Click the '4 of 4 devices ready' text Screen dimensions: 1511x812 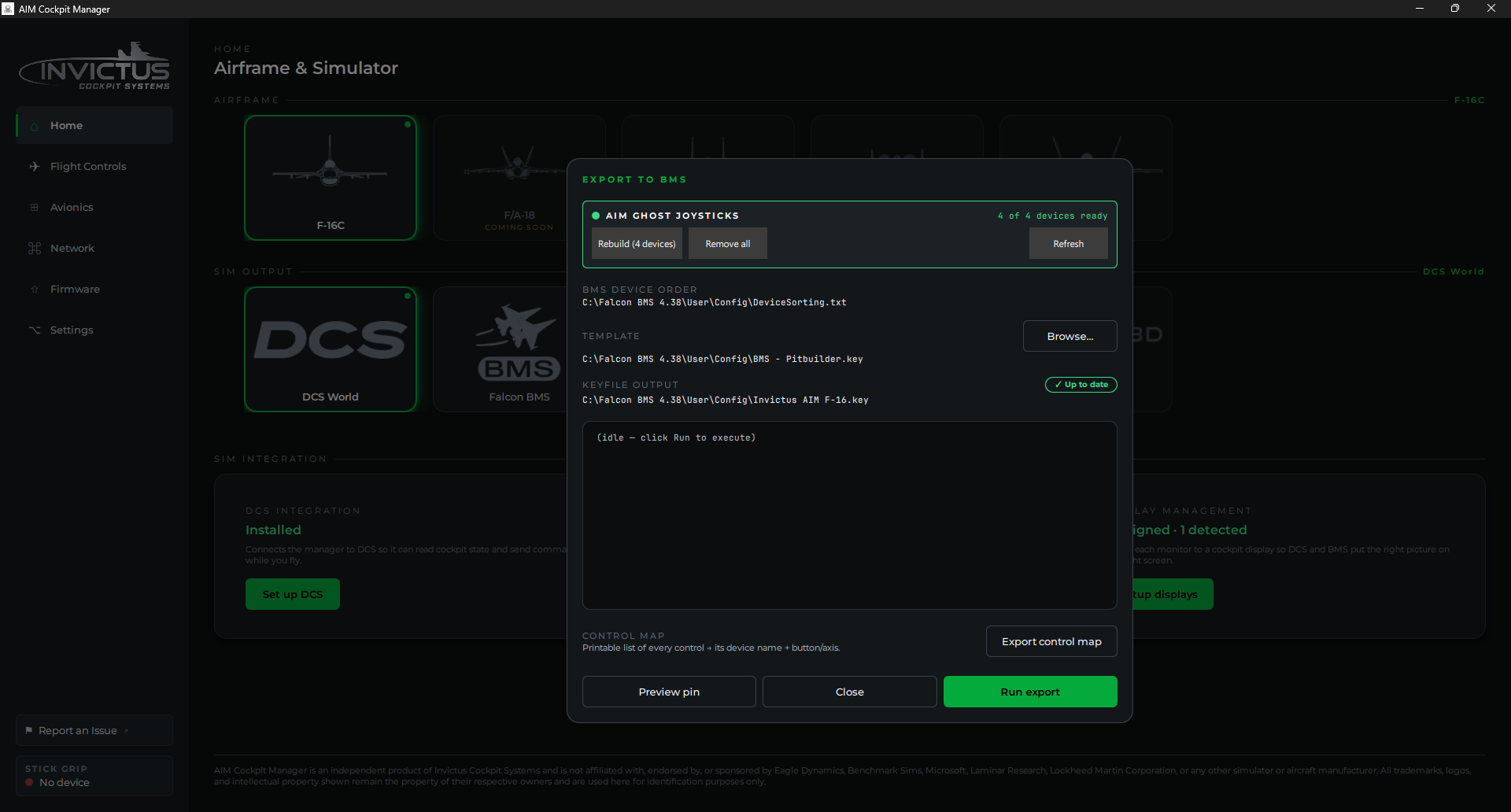(x=1052, y=216)
